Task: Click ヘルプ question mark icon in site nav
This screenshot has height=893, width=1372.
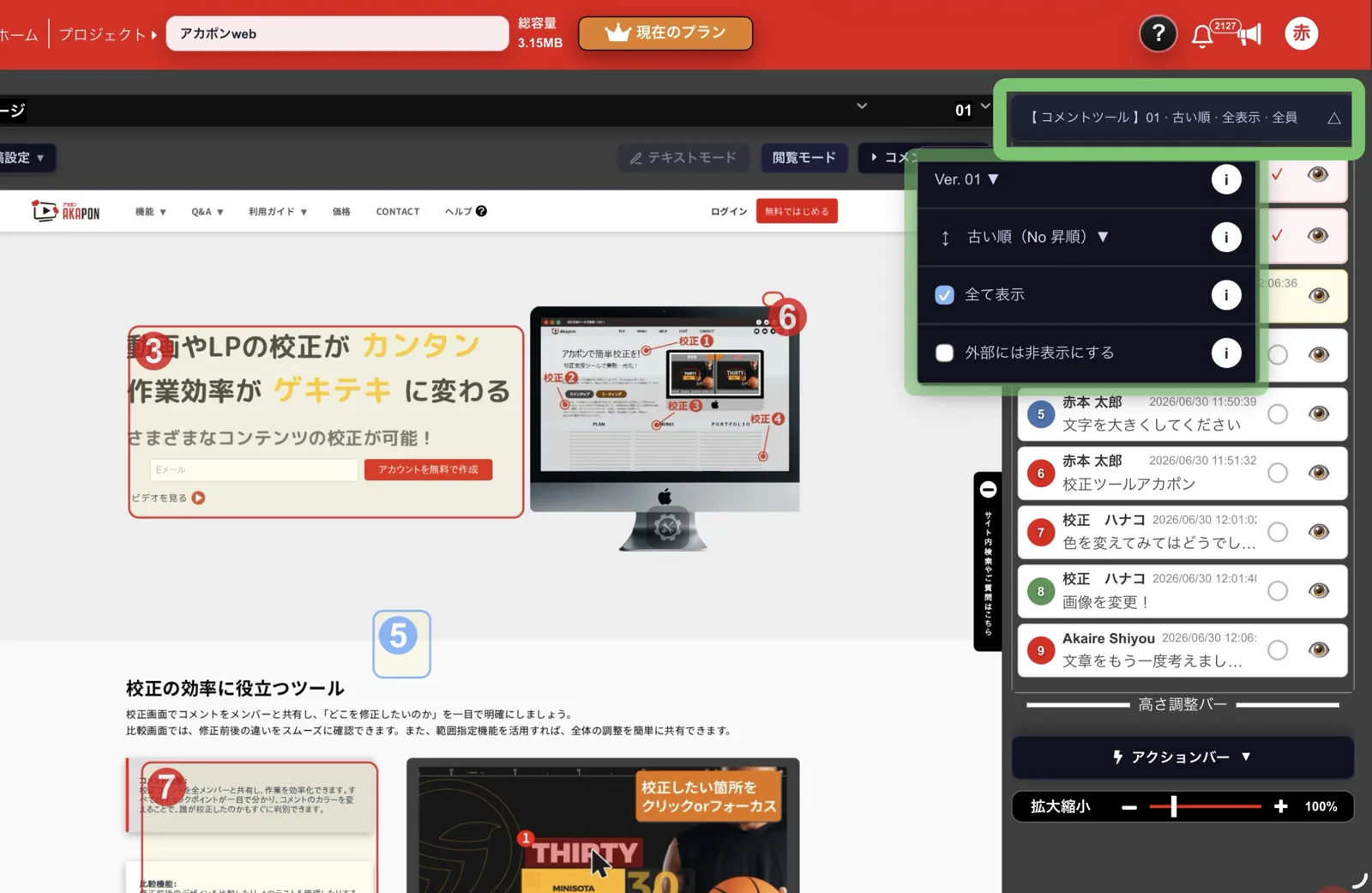Action: pyautogui.click(x=481, y=211)
